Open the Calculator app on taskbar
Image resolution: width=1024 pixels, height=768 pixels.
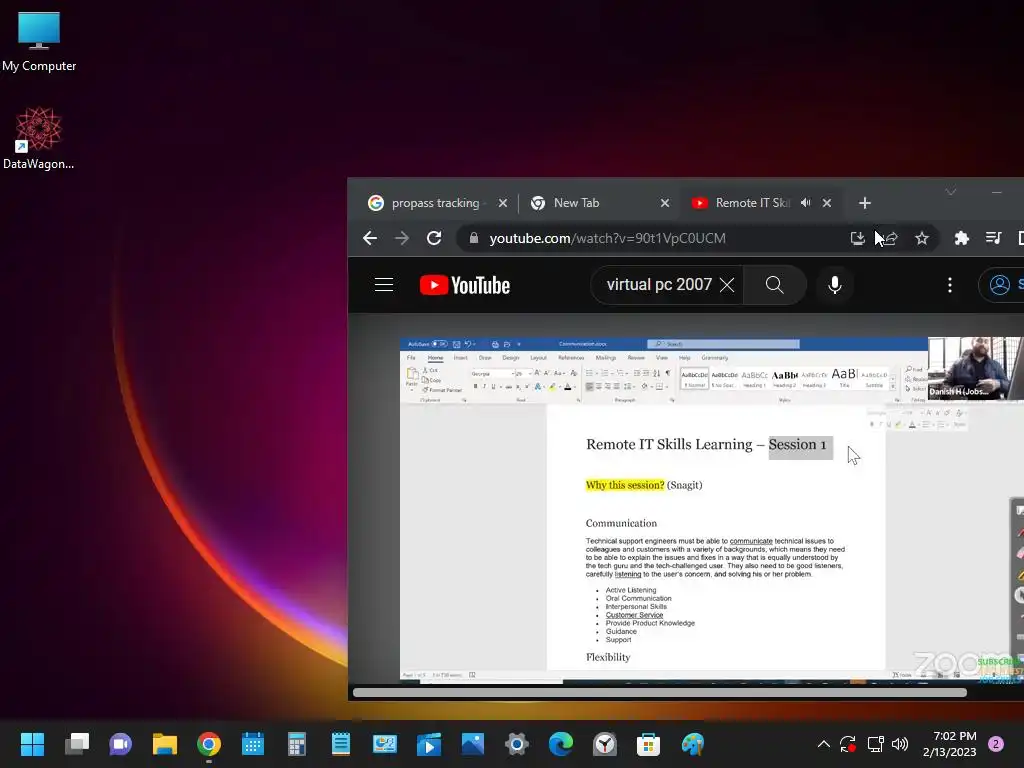click(297, 744)
